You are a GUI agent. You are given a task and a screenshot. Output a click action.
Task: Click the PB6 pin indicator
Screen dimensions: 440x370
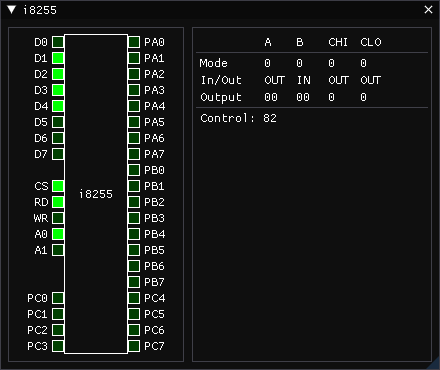tap(134, 266)
